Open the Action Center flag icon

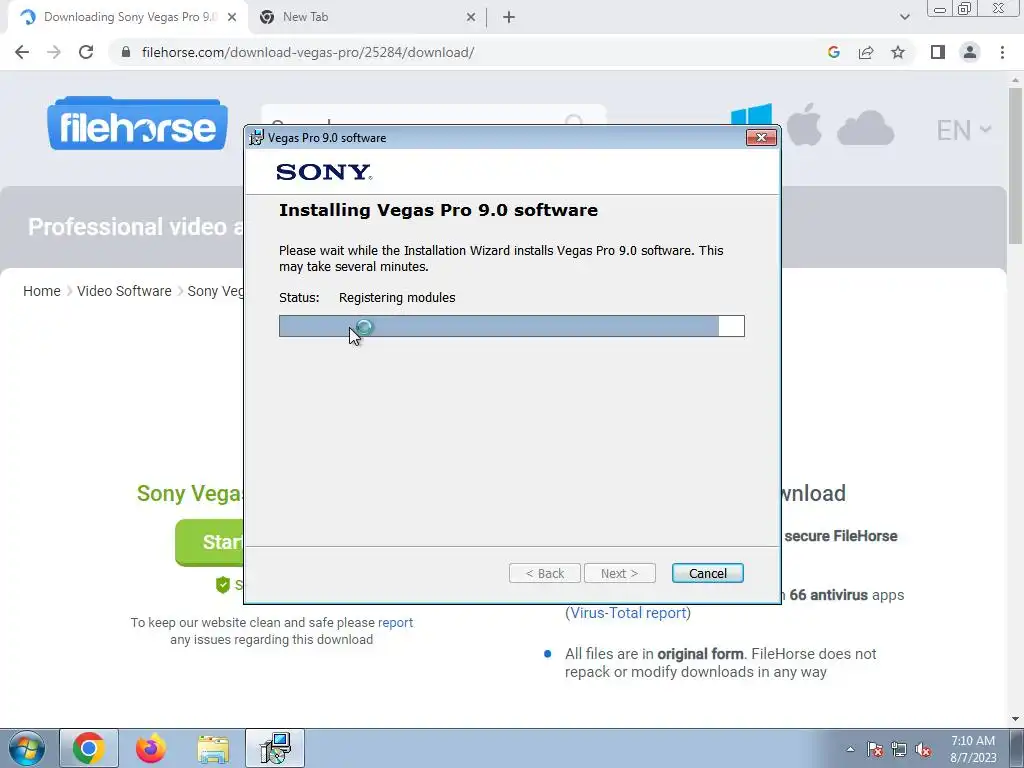pos(875,749)
